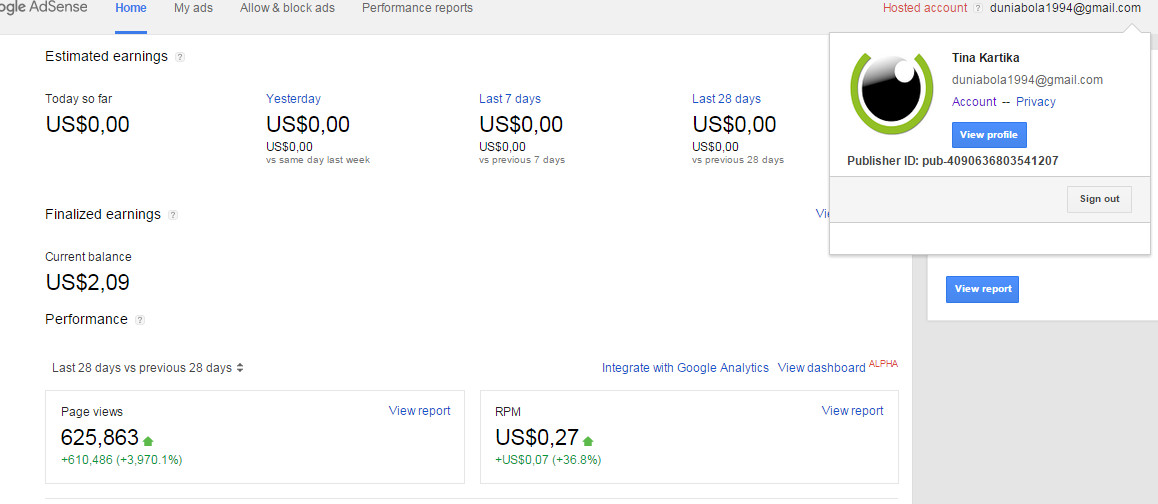The image size is (1158, 504).
Task: Go to Performance reports tab
Action: pos(417,8)
